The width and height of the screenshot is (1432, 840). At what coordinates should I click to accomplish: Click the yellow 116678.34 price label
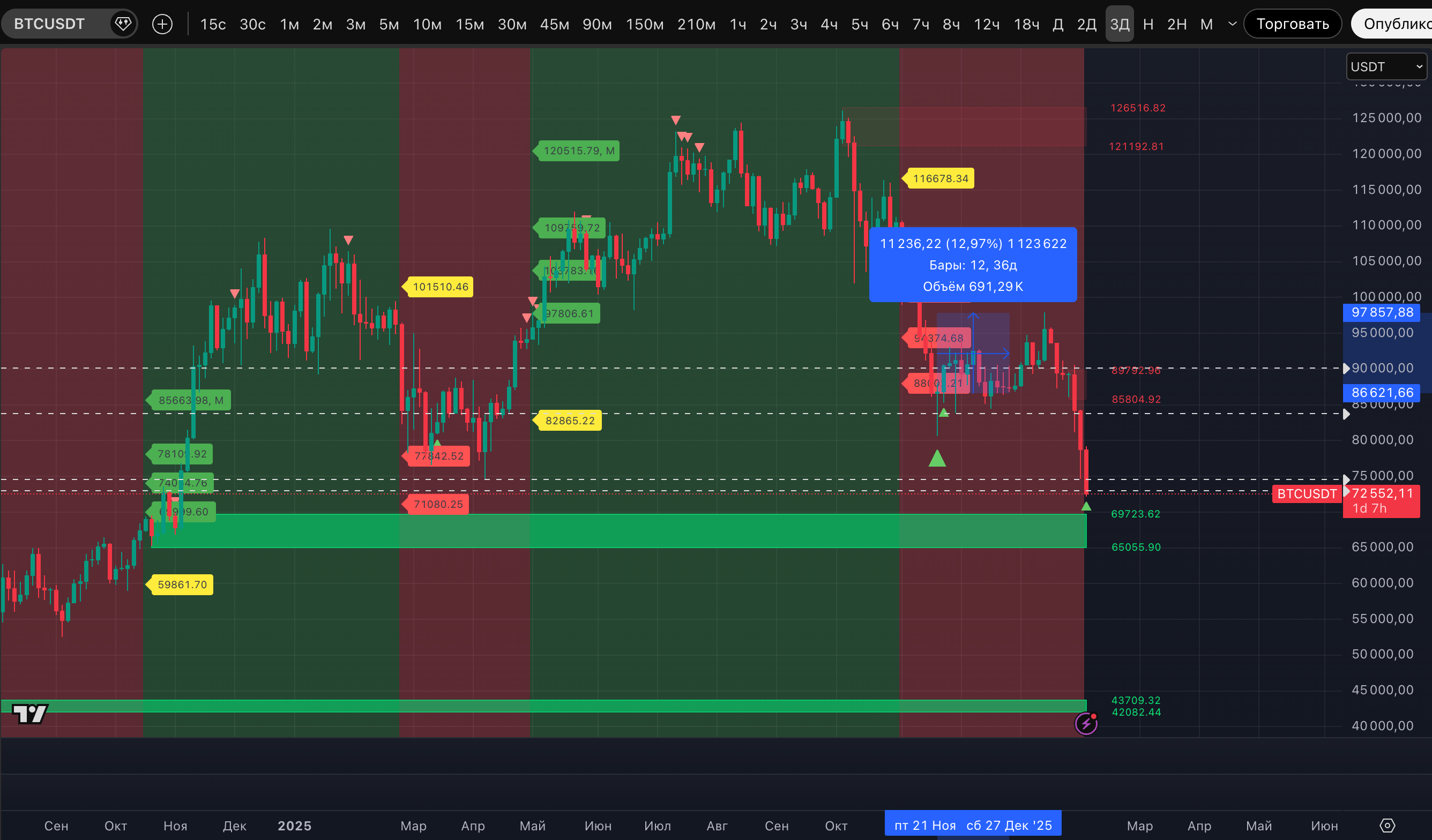click(940, 178)
